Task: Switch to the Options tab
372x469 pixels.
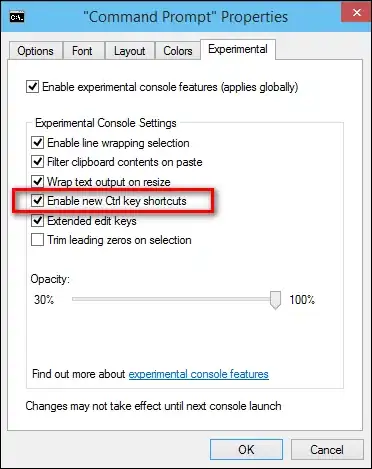Action: tap(35, 51)
